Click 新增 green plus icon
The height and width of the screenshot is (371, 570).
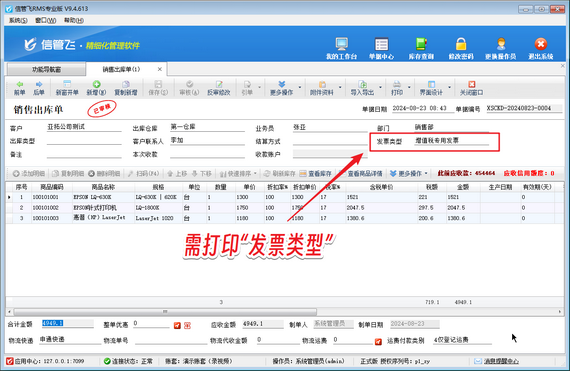96,84
